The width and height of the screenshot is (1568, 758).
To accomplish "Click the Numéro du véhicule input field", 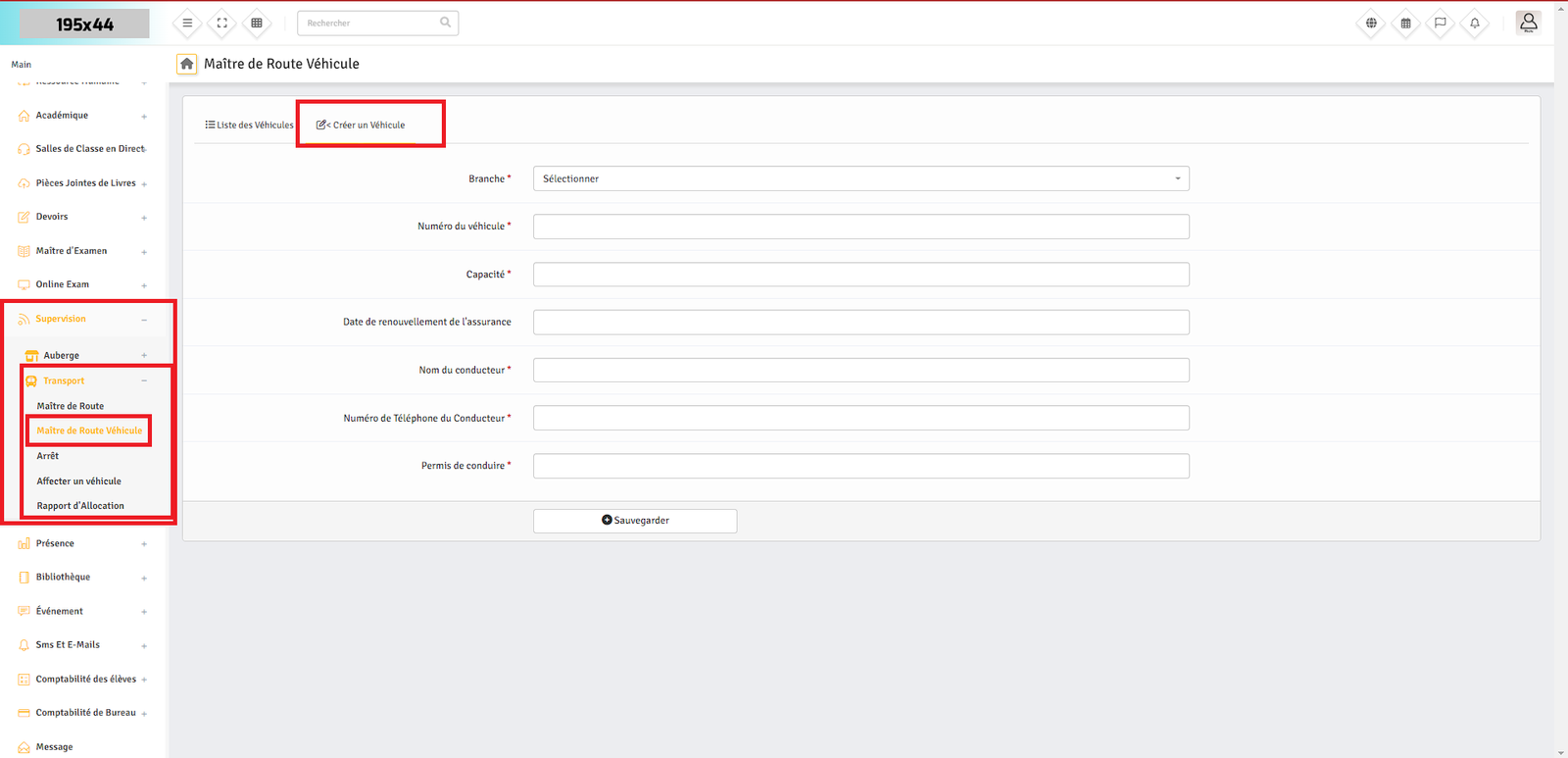I will [x=860, y=227].
